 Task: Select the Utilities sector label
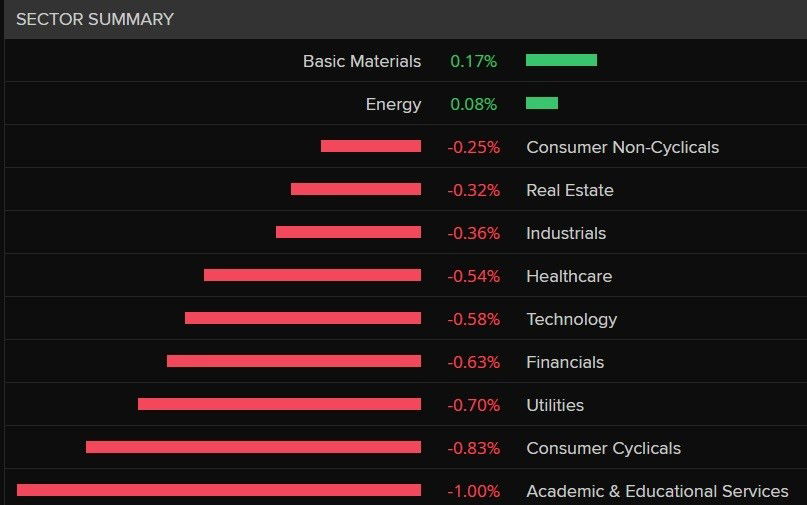pyautogui.click(x=555, y=405)
